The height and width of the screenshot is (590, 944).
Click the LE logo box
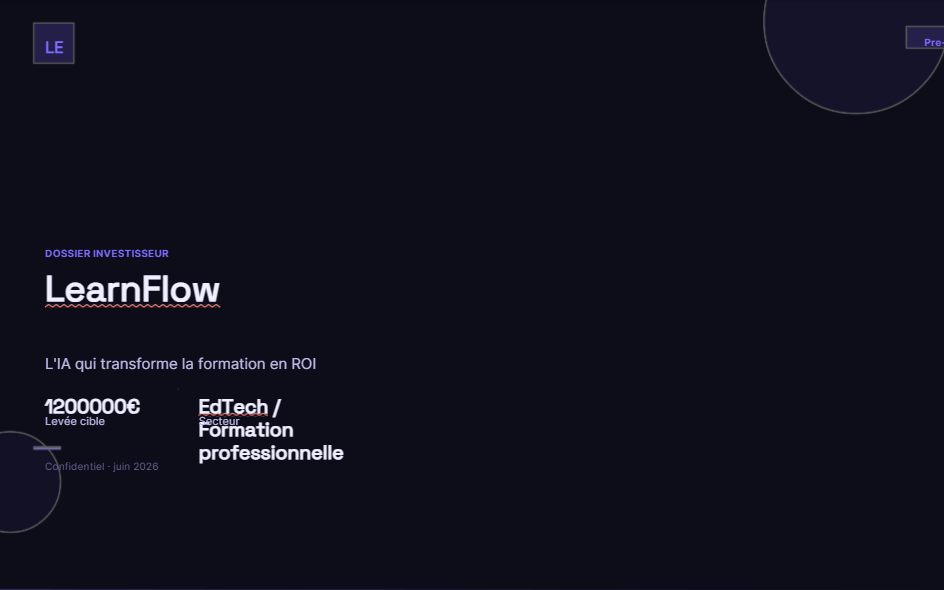pyautogui.click(x=54, y=43)
